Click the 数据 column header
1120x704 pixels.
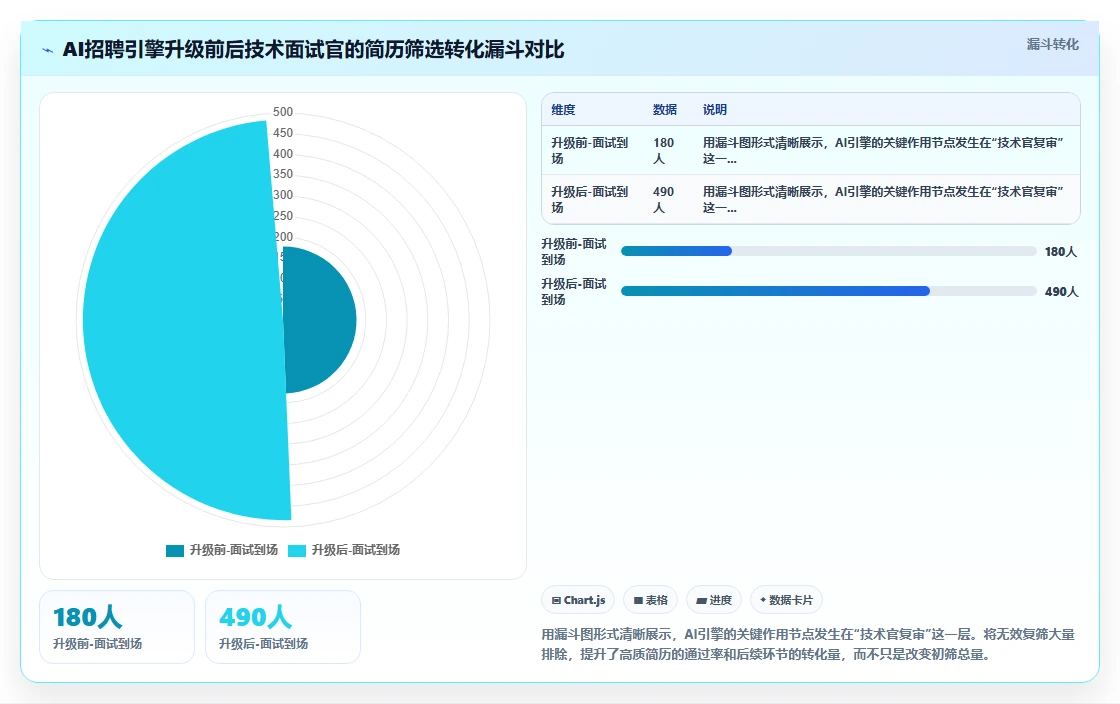(x=664, y=109)
